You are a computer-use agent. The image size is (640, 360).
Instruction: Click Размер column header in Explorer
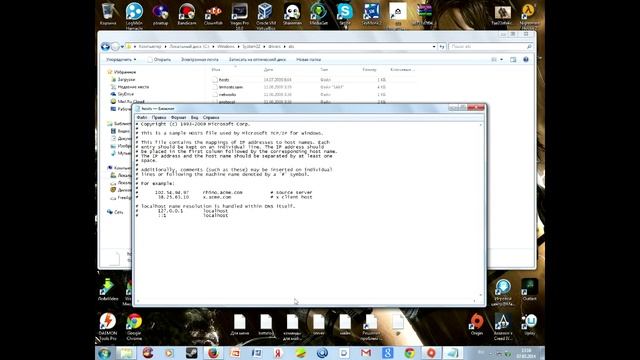pyautogui.click(x=369, y=70)
